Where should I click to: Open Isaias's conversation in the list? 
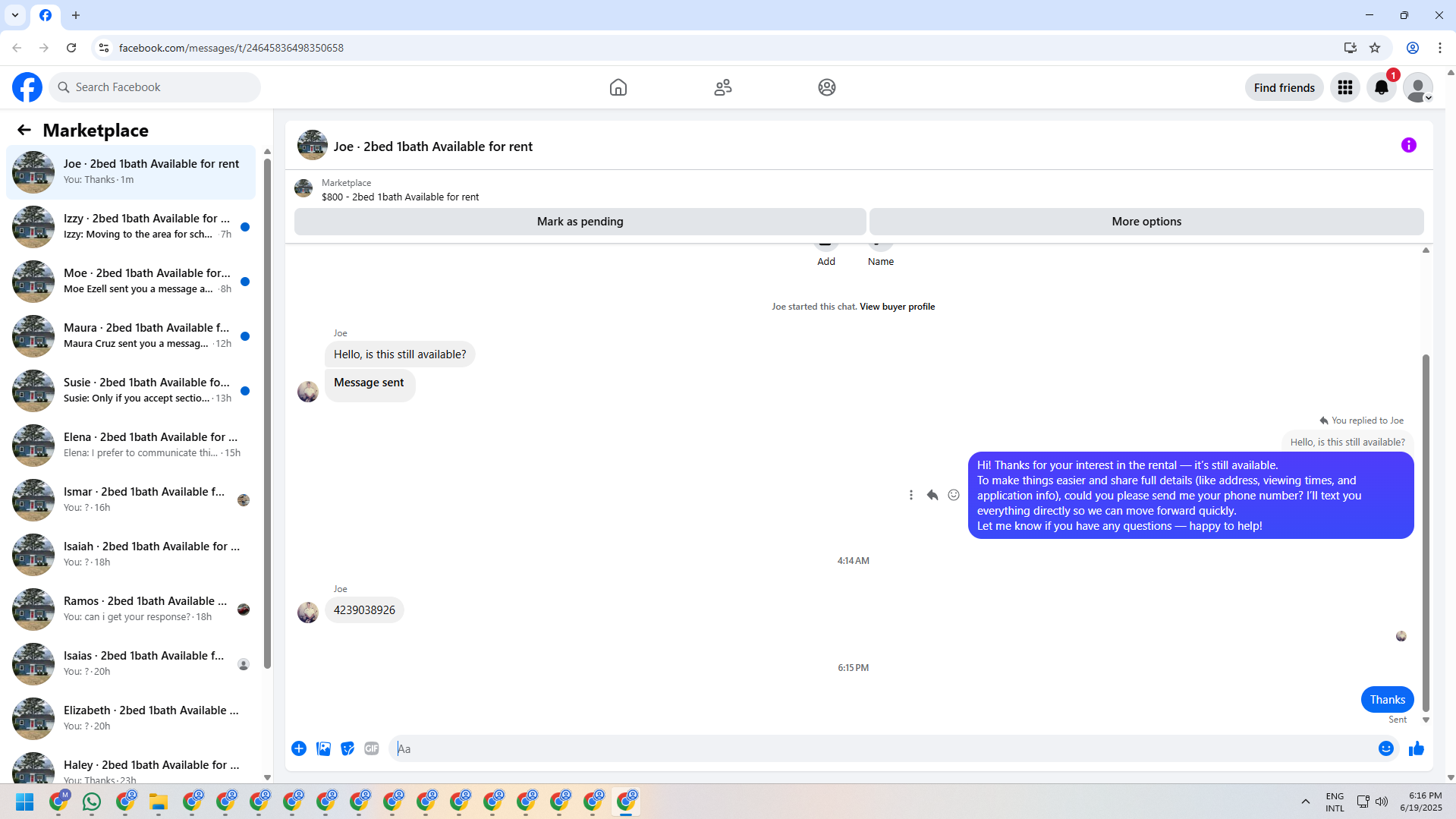click(x=131, y=663)
